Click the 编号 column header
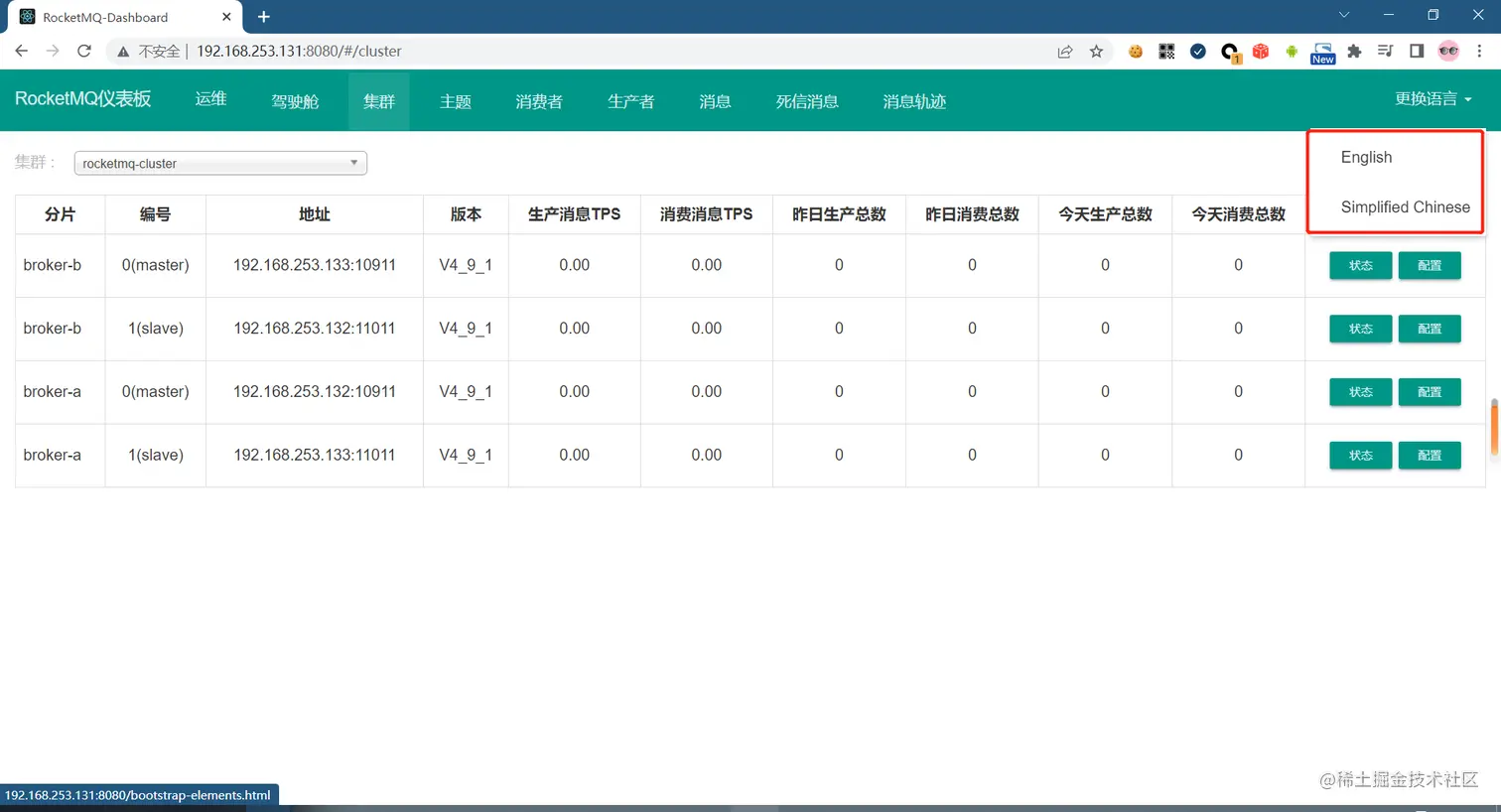The image size is (1501, 812). 155,214
